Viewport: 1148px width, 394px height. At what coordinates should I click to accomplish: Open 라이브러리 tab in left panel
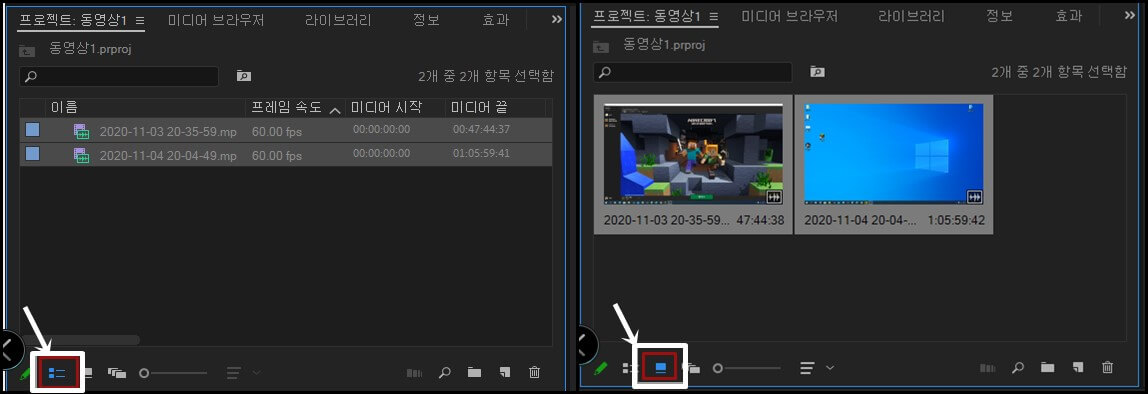pyautogui.click(x=338, y=21)
